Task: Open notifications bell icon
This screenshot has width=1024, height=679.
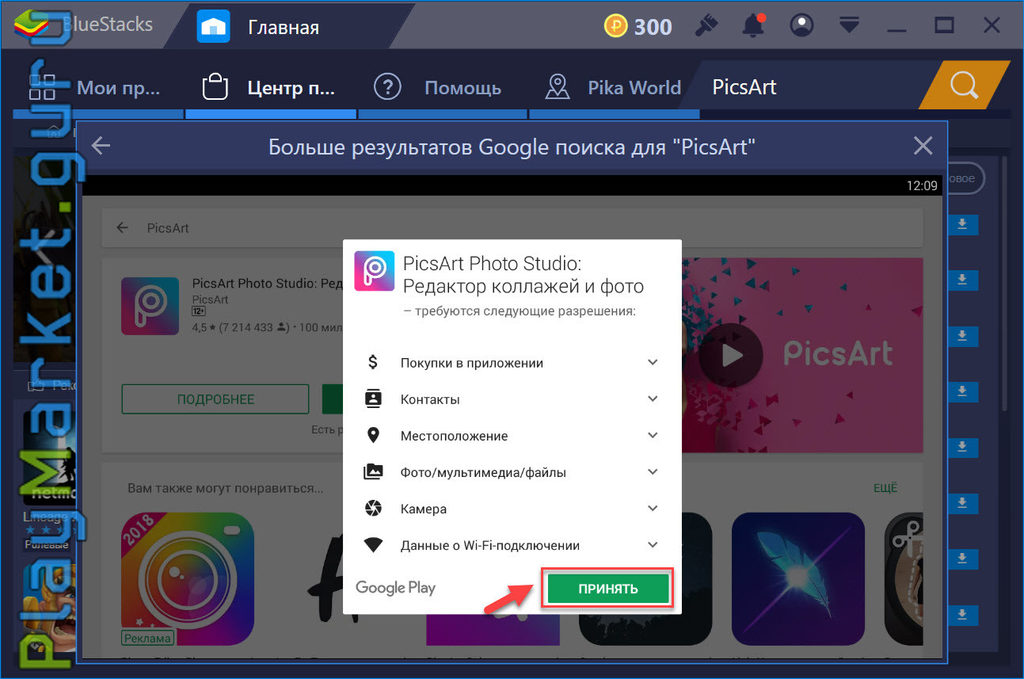Action: [754, 25]
